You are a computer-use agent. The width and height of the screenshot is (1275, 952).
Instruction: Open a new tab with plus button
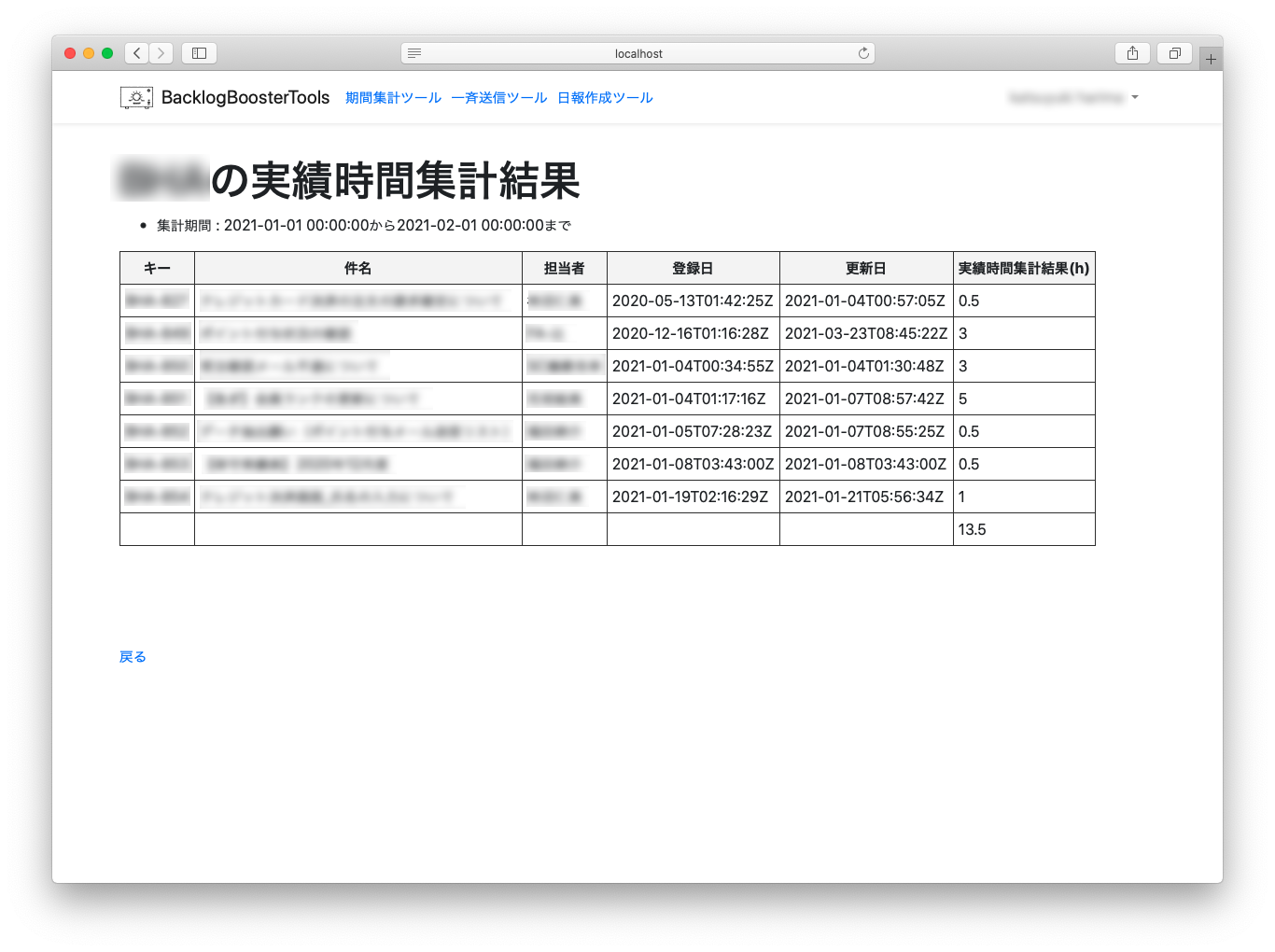pyautogui.click(x=1211, y=59)
